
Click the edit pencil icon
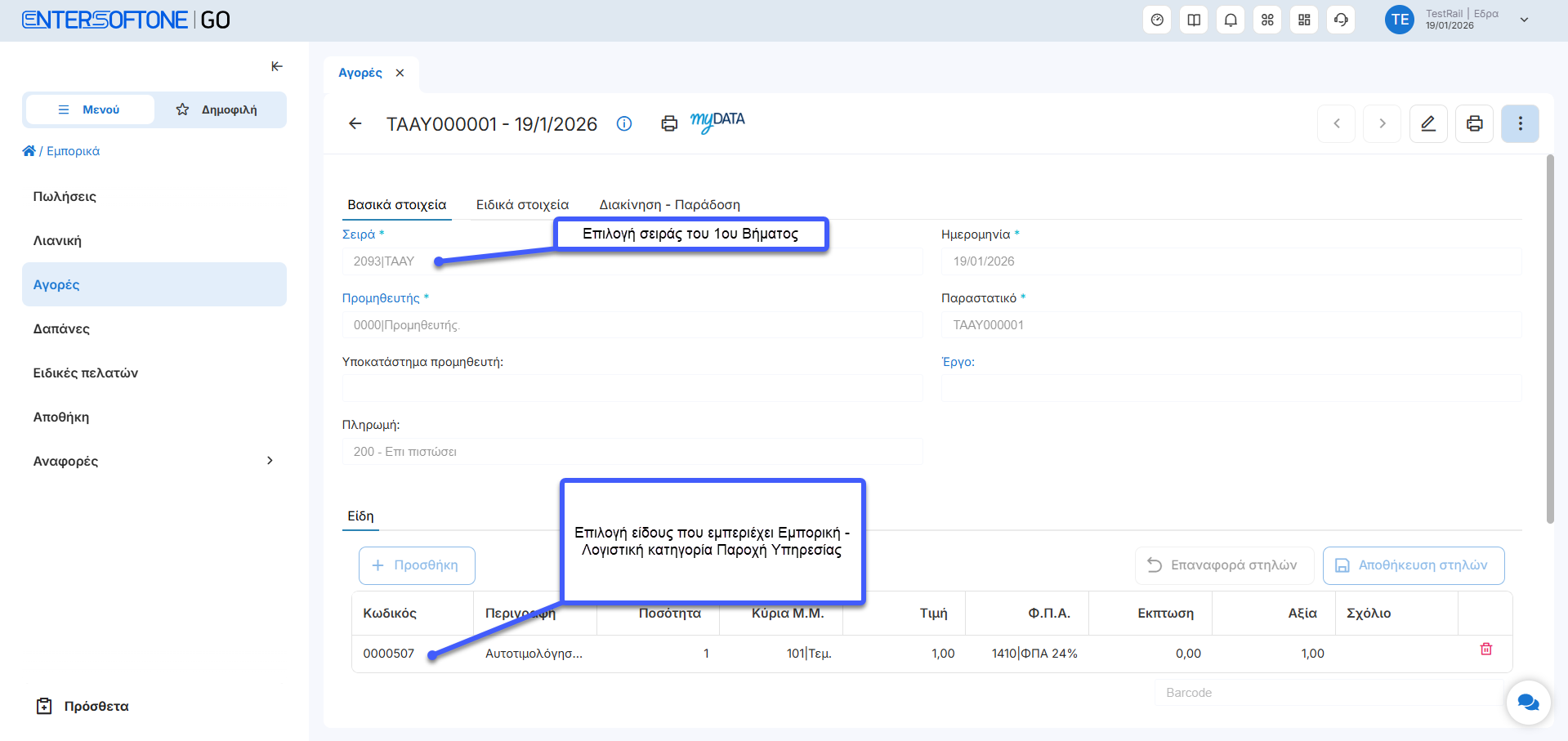tap(1428, 123)
